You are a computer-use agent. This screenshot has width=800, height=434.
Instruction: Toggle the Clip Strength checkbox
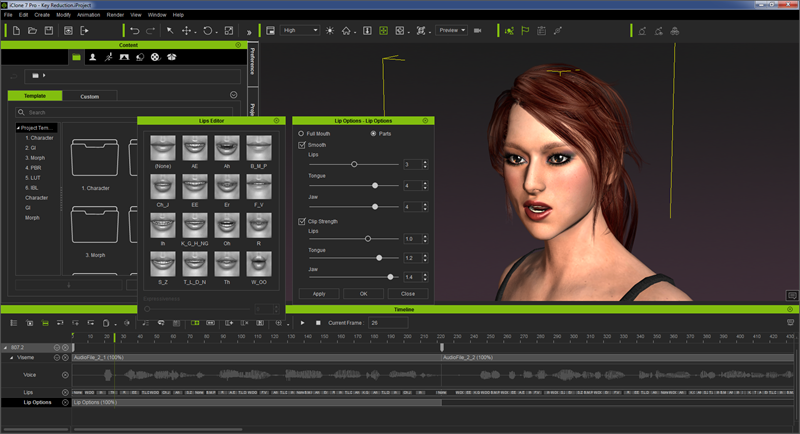pos(302,220)
